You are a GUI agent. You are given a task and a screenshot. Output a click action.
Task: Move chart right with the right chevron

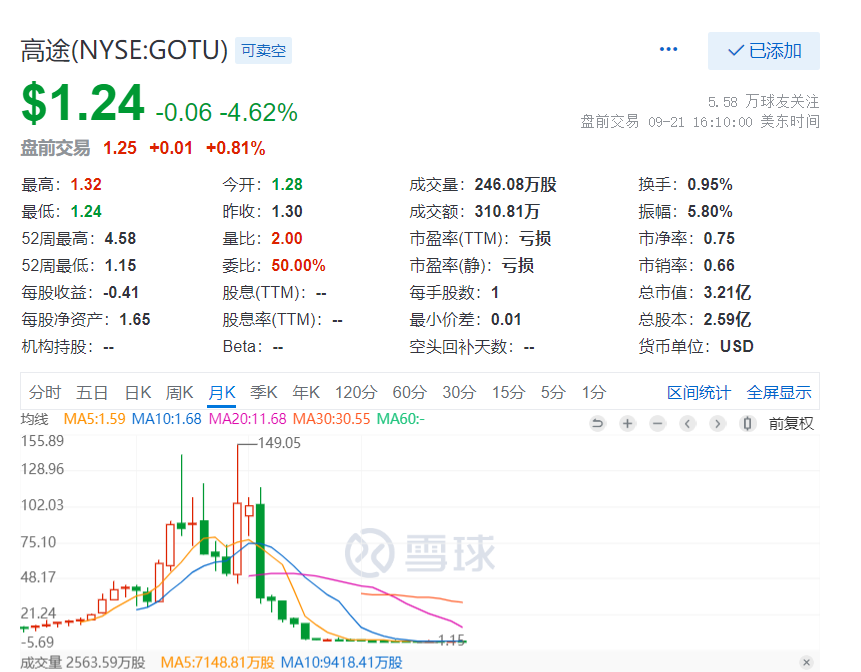[717, 423]
